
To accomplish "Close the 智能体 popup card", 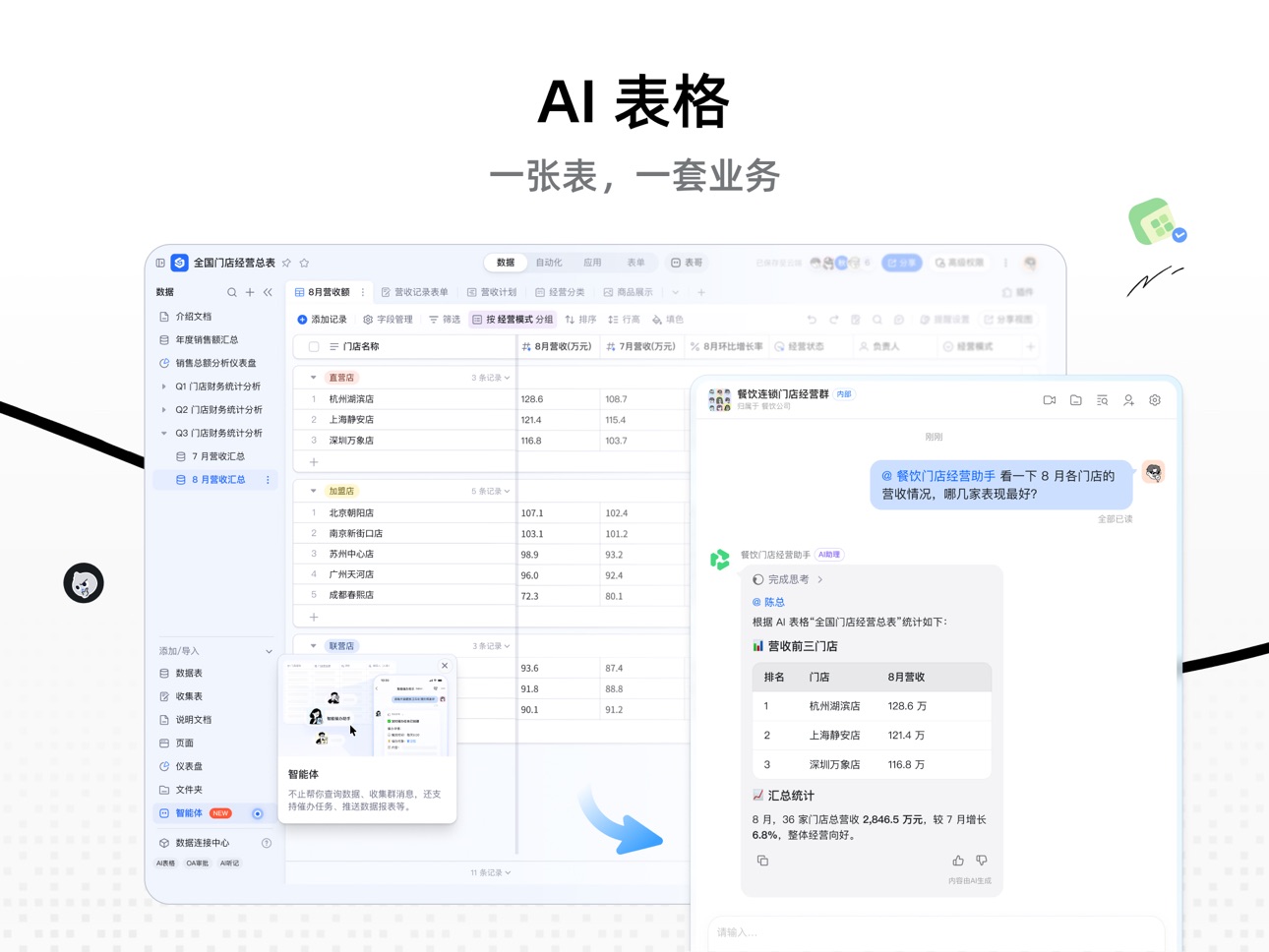I will pyautogui.click(x=445, y=666).
